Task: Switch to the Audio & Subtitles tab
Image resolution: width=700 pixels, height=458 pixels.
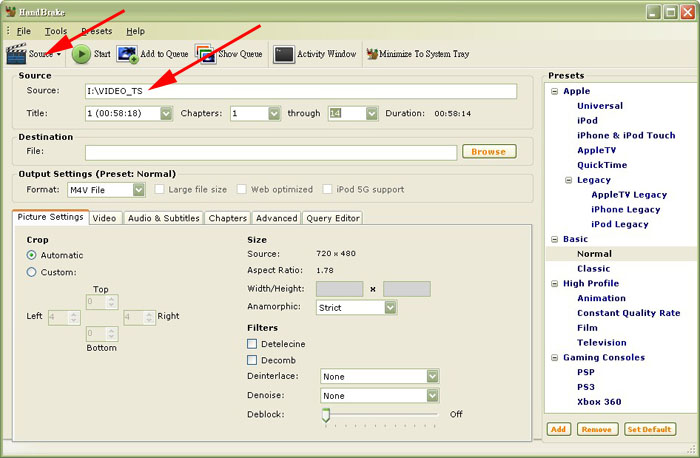Action: pos(163,218)
